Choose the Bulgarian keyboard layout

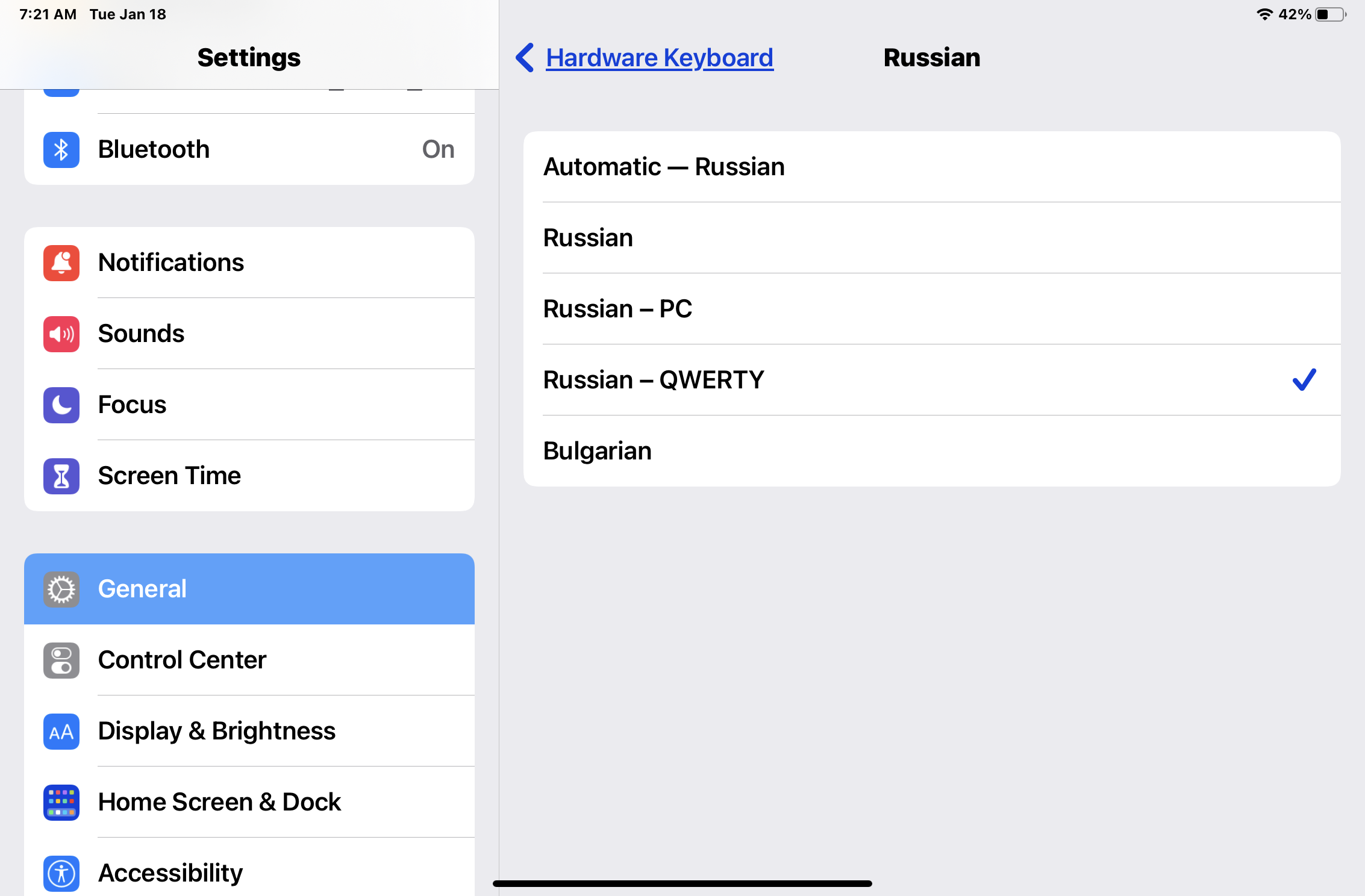coord(932,451)
